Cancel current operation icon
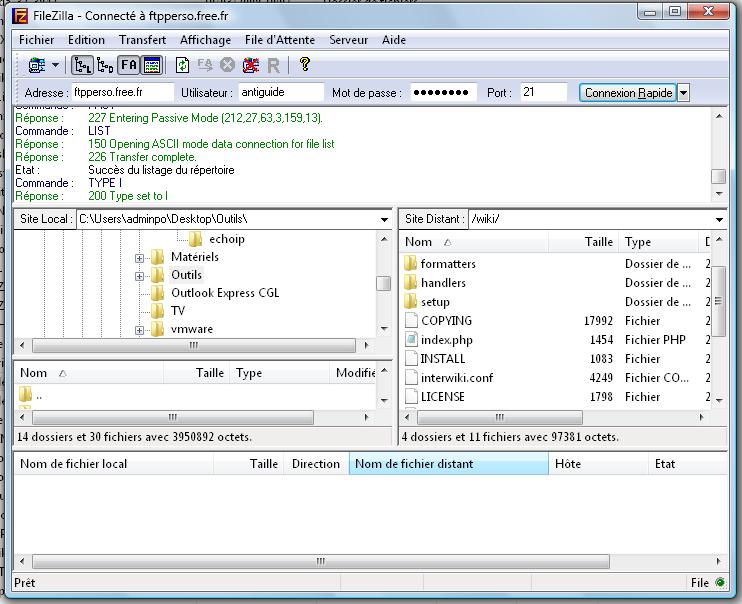742x604 pixels. pos(227,65)
